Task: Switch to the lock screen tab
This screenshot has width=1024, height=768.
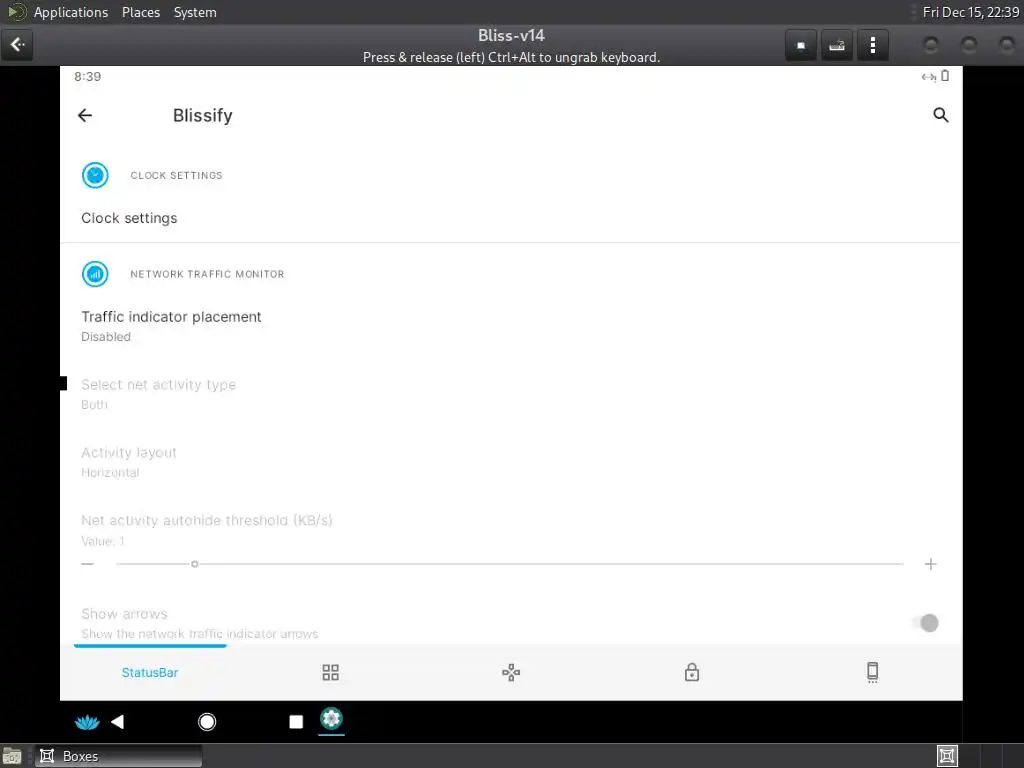Action: 692,672
